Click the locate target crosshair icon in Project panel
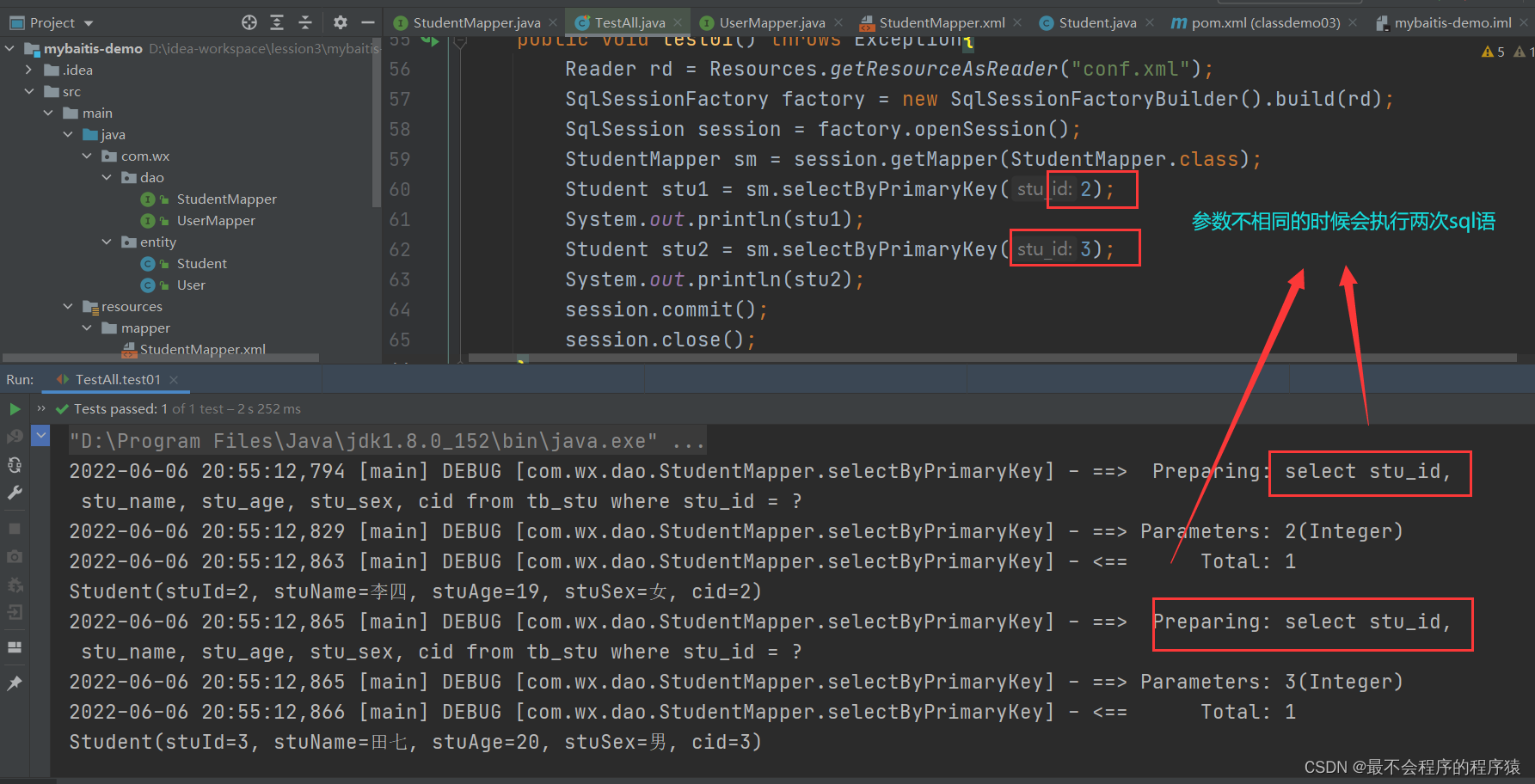 249,22
